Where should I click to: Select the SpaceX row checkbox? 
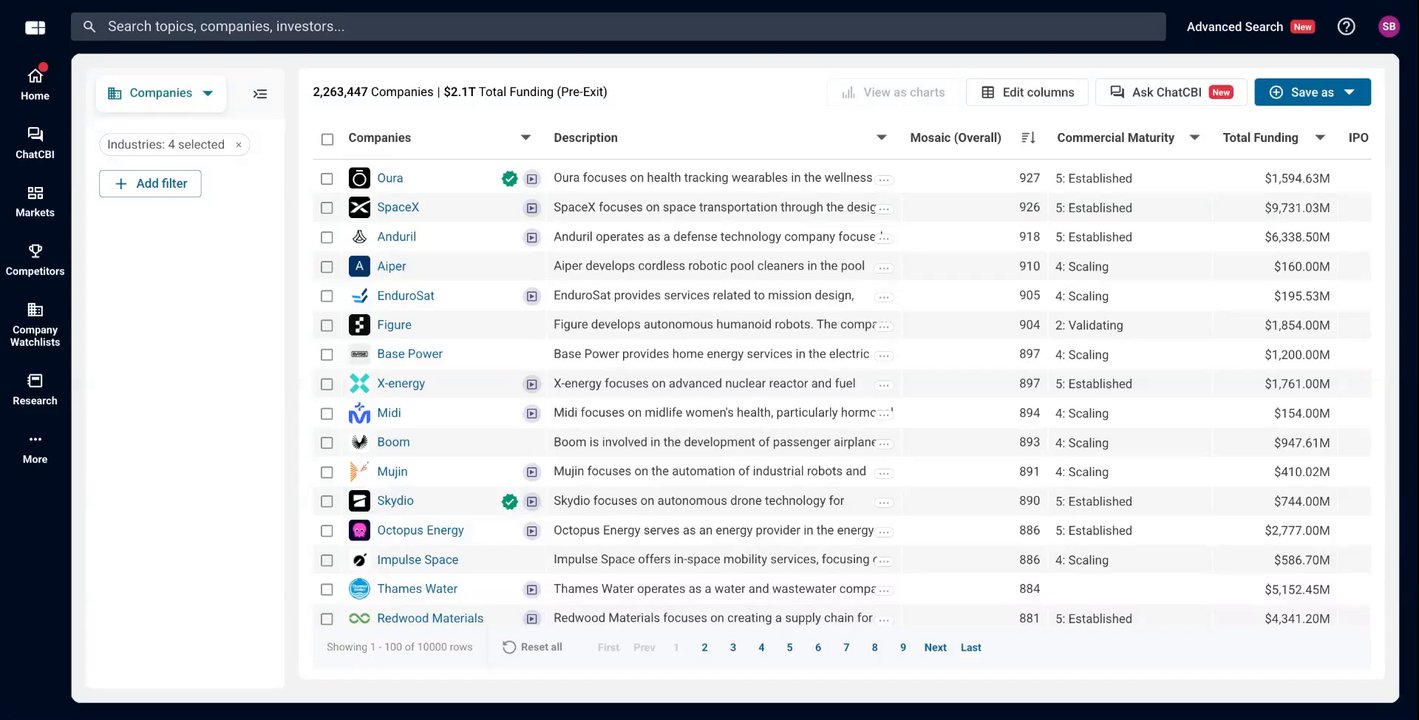click(x=327, y=208)
